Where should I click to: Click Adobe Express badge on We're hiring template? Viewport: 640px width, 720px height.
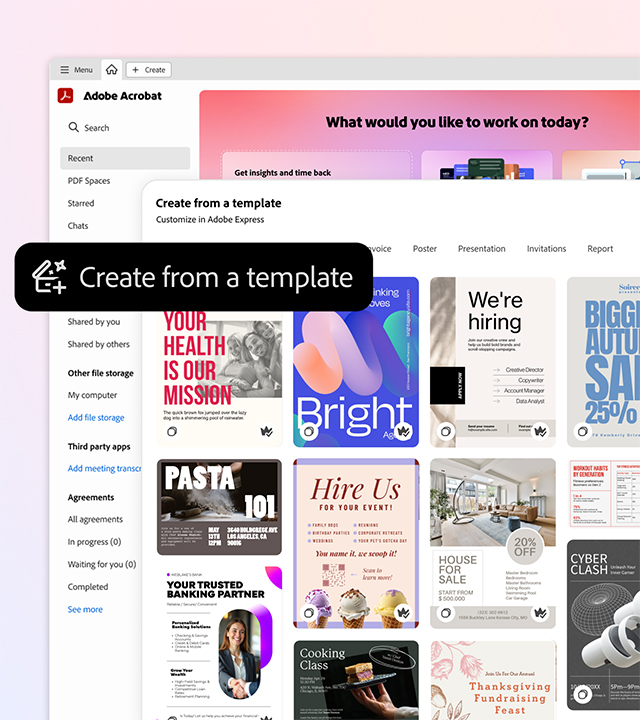coord(446,432)
